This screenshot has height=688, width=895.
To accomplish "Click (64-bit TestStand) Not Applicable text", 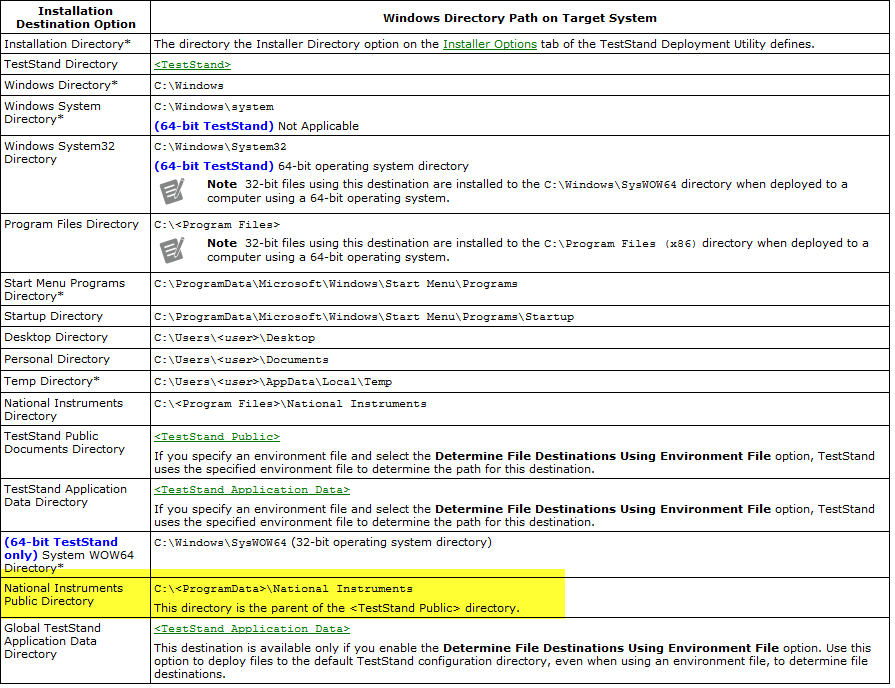I will click(256, 126).
